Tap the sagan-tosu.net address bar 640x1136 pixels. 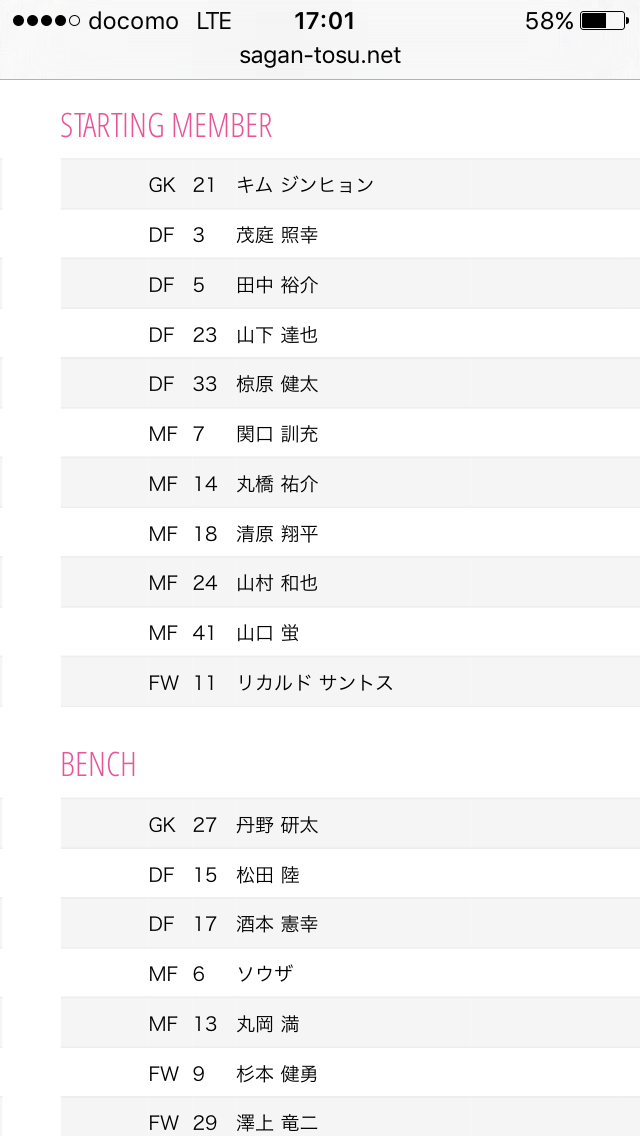(320, 56)
